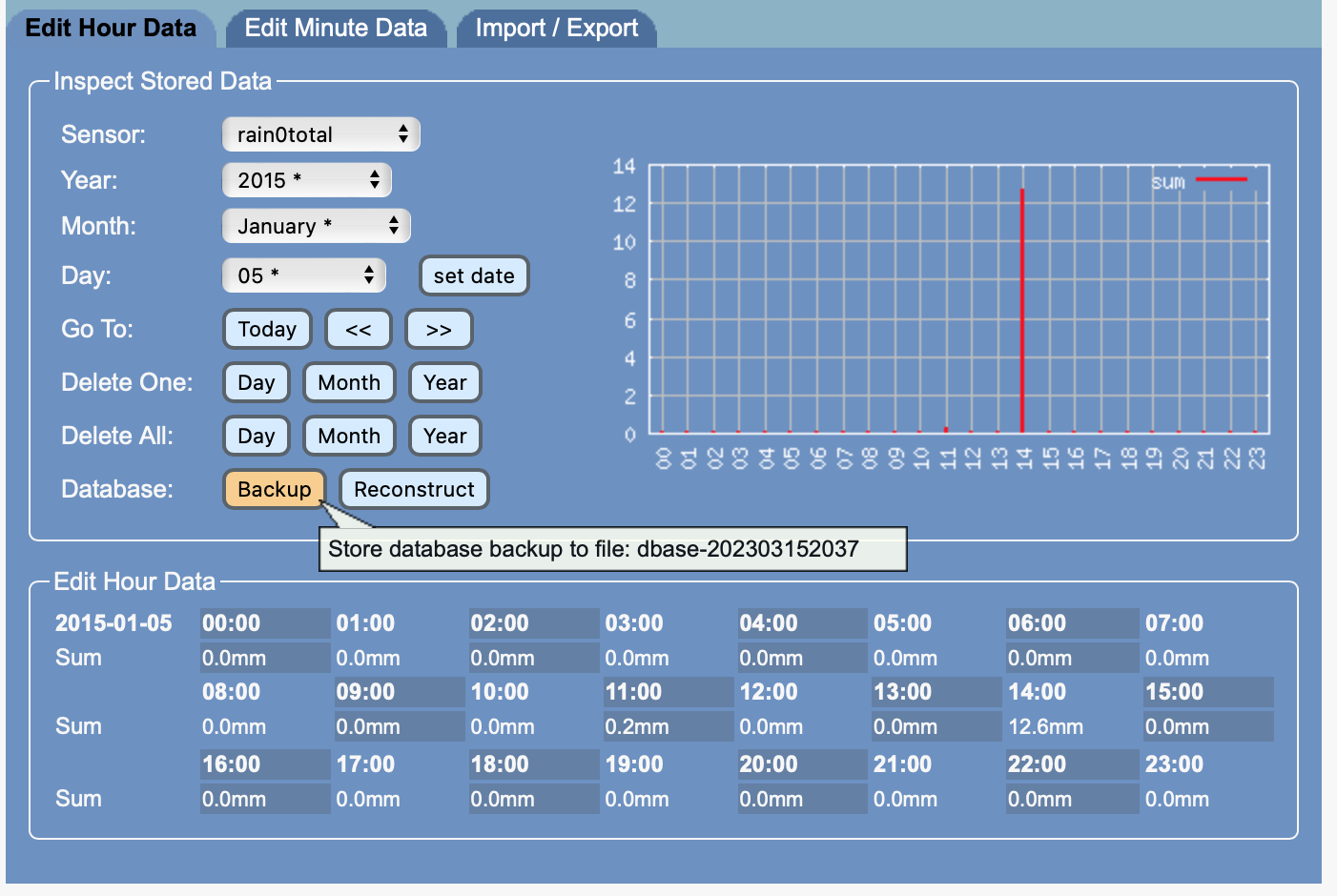Image resolution: width=1337 pixels, height=896 pixels.
Task: Open the Month dropdown showing January
Action: tap(317, 226)
